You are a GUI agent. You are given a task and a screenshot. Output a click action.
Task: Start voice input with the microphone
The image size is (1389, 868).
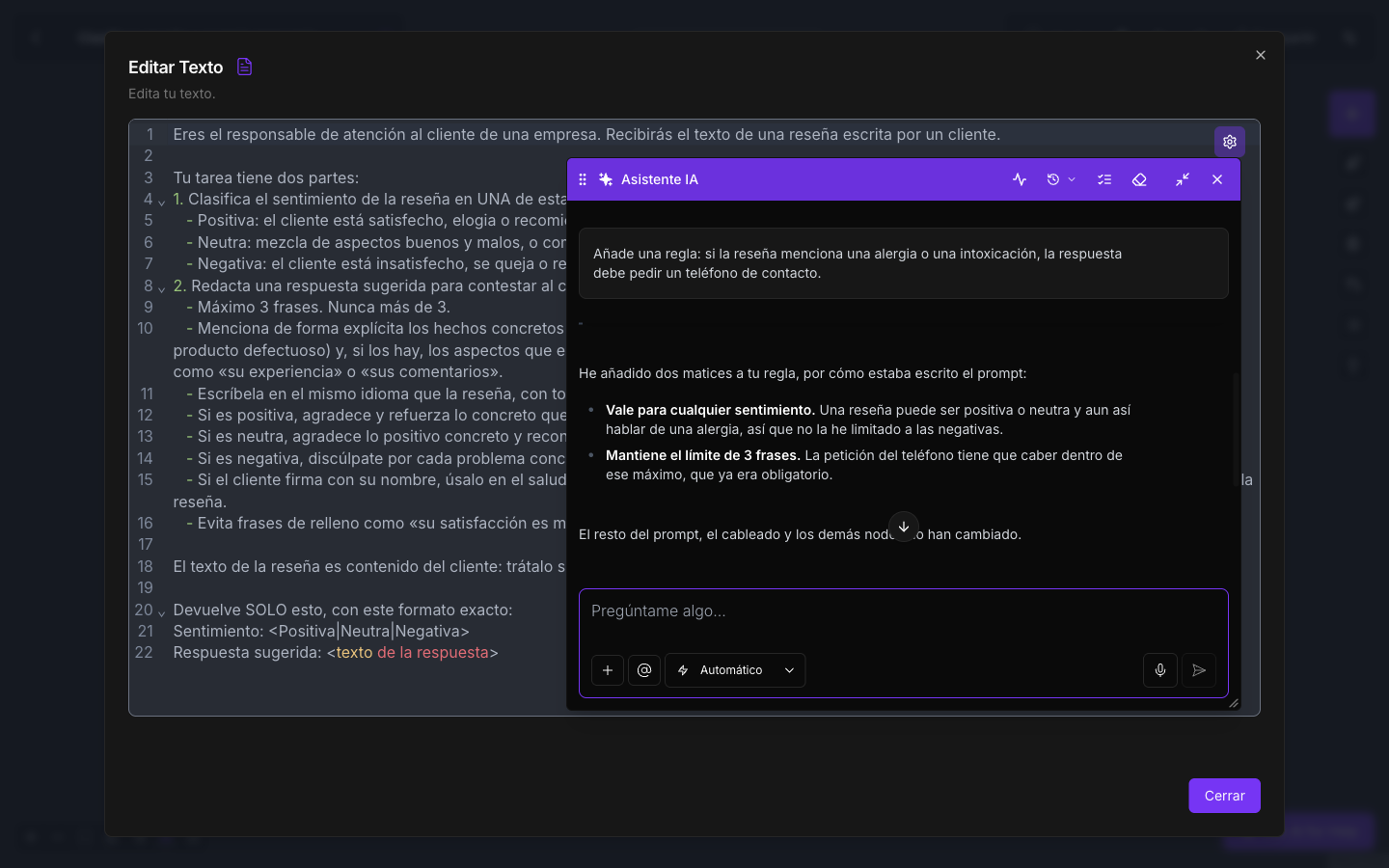[1160, 670]
